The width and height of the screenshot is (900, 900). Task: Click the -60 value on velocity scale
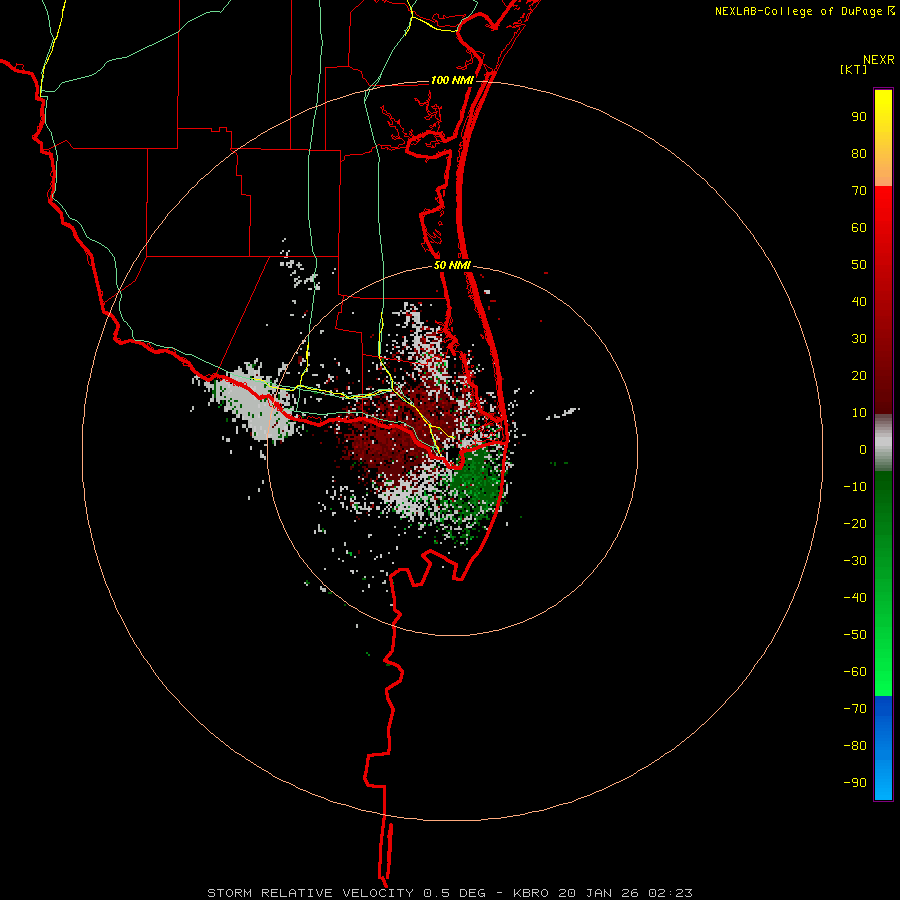(855, 672)
